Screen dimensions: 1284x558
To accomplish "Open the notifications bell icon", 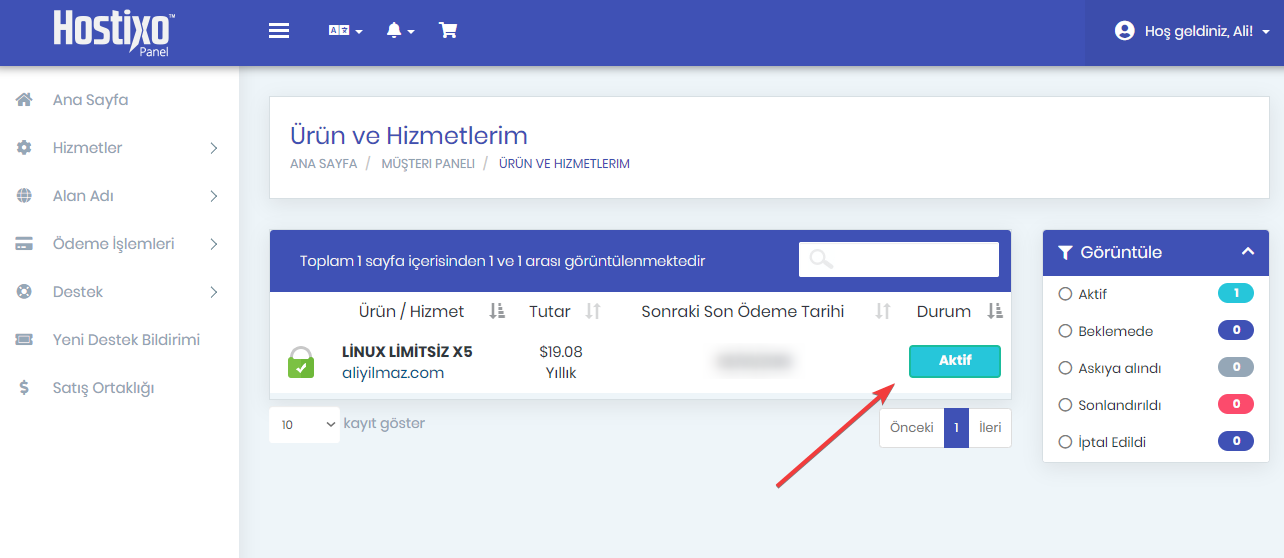I will (x=400, y=31).
